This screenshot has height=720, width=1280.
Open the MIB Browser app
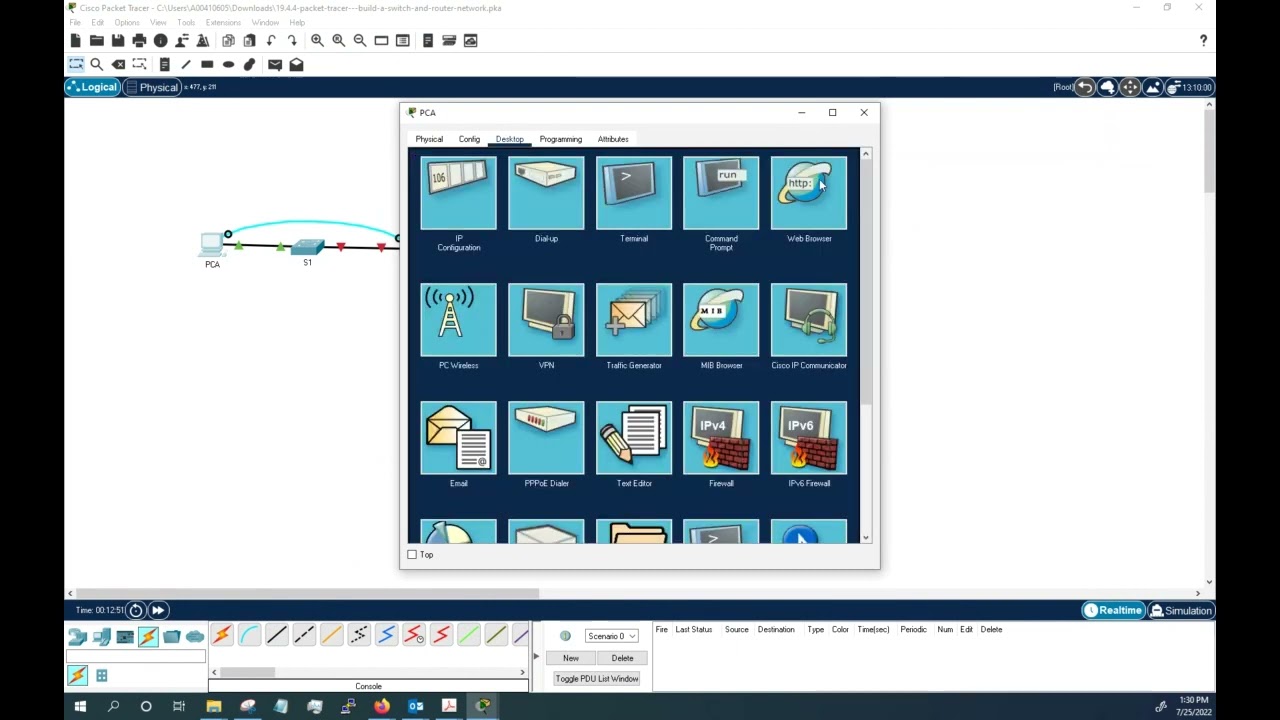pos(721,320)
